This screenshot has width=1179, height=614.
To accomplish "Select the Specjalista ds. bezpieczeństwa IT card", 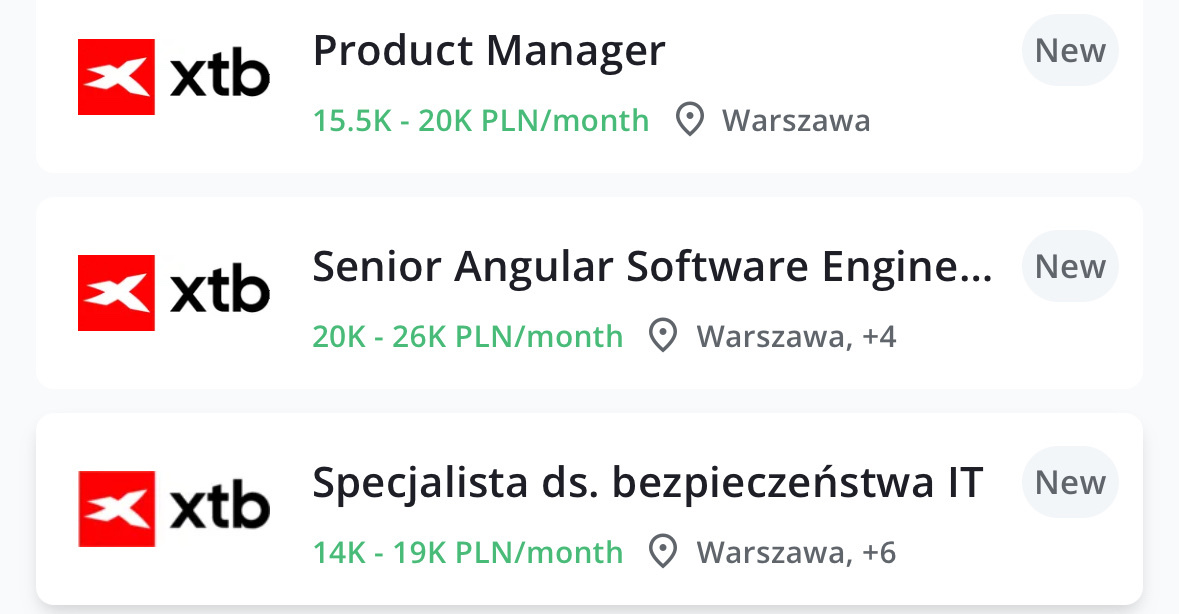I will [x=589, y=588].
